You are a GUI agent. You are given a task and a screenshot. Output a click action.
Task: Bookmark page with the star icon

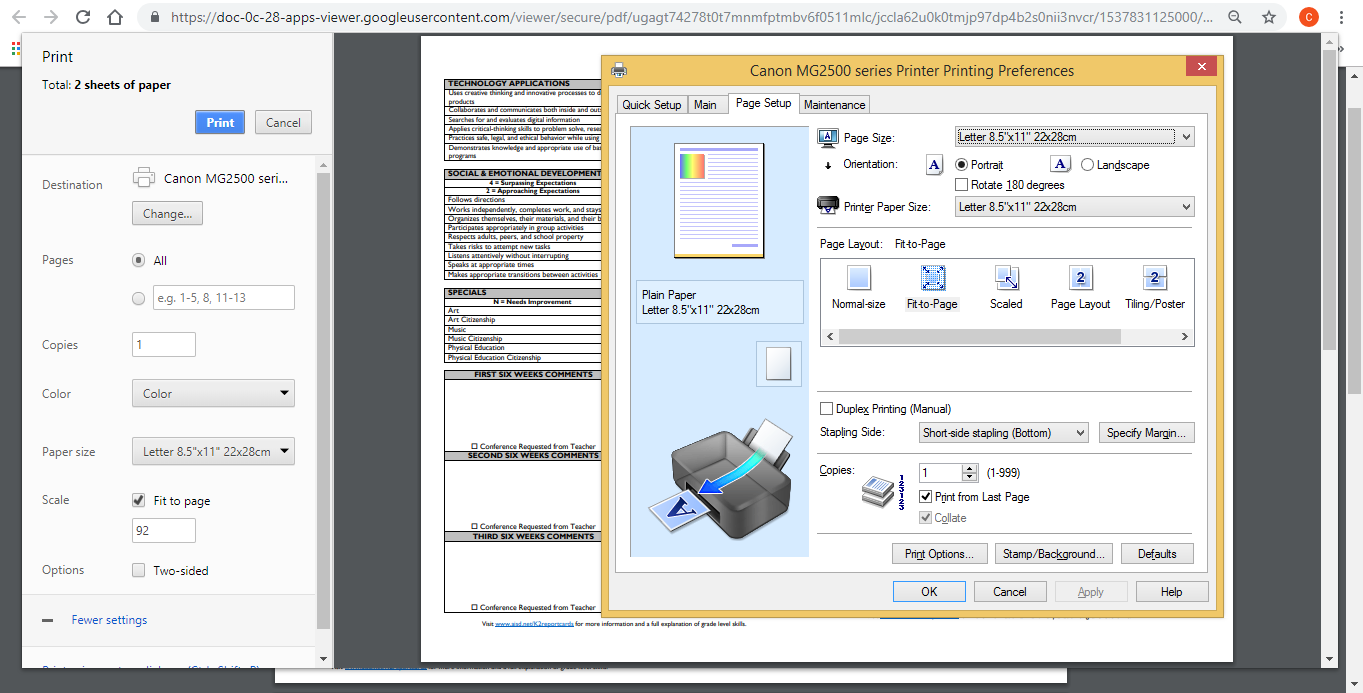(1268, 17)
